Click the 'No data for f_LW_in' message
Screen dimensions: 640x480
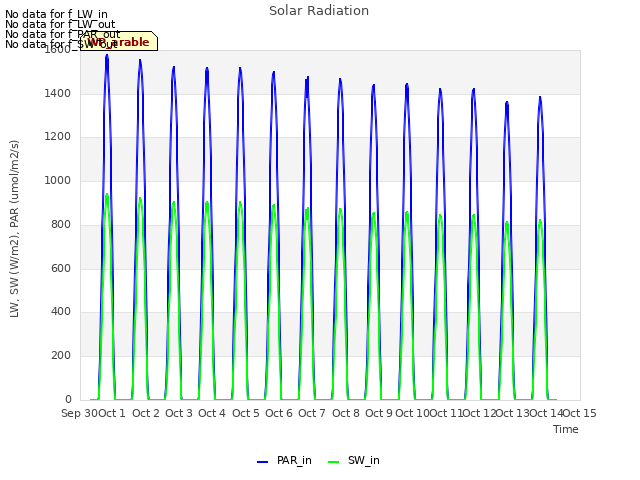(56, 14)
